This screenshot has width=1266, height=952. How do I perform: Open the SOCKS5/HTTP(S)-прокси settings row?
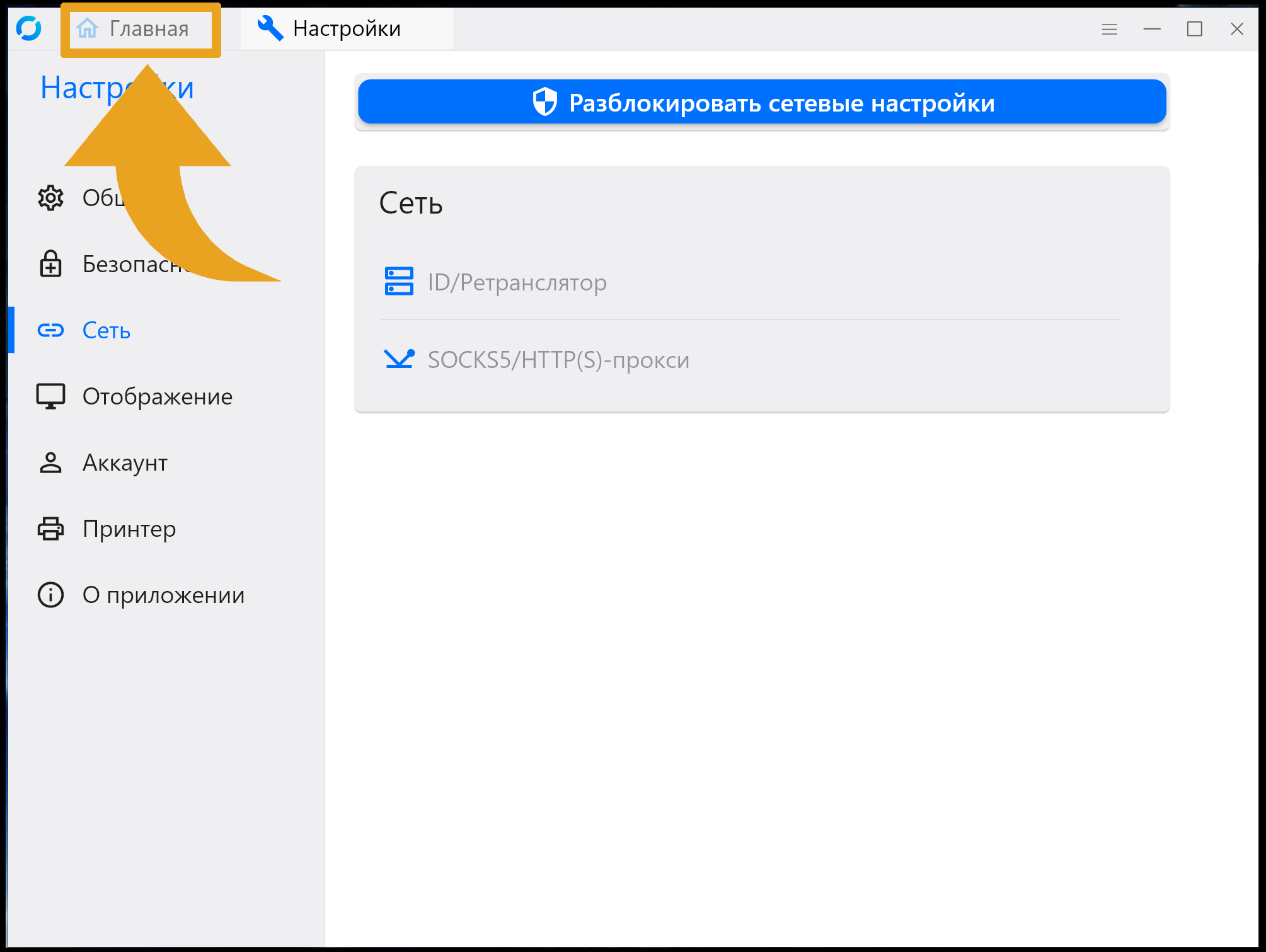point(558,360)
